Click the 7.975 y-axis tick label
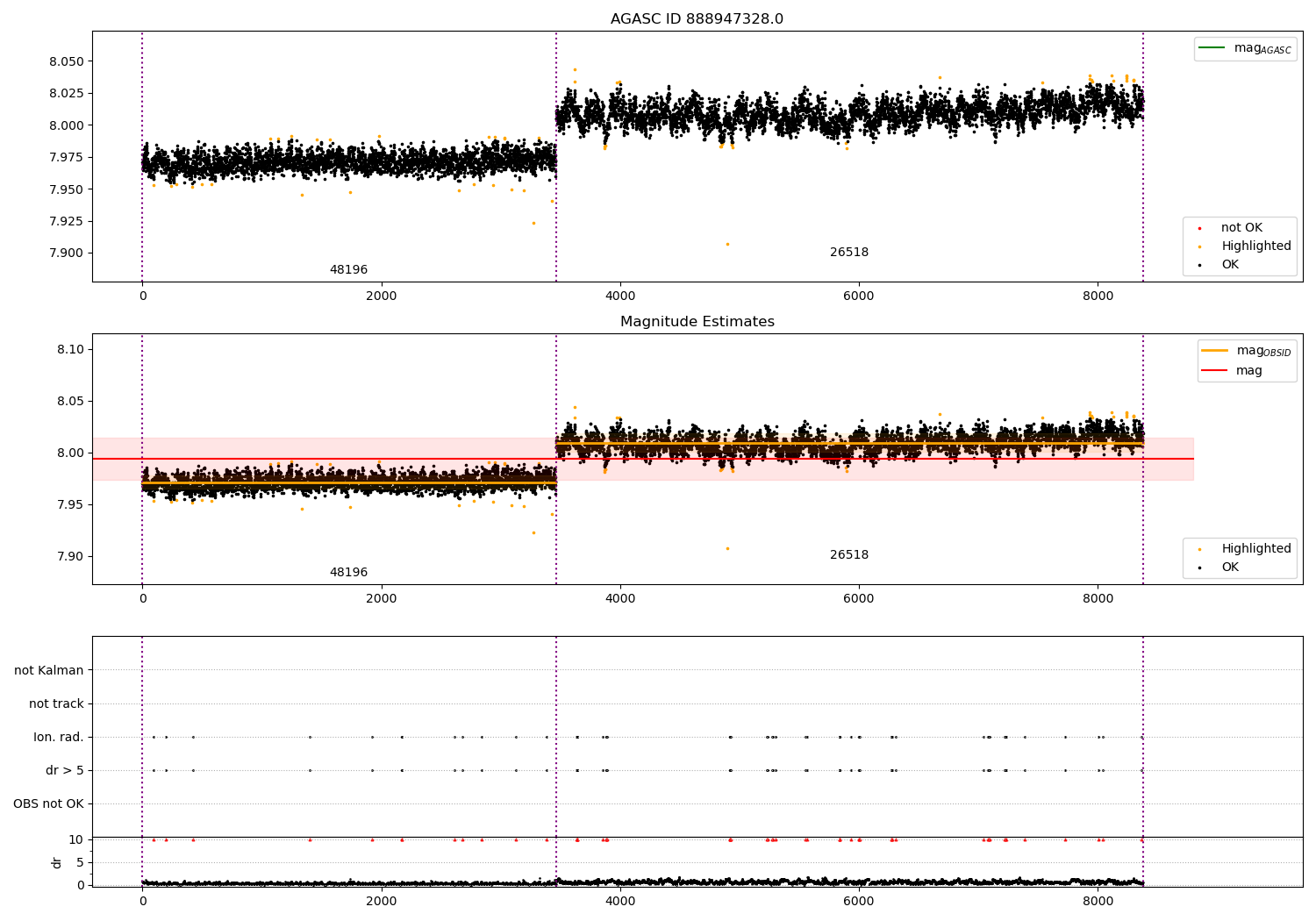The width and height of the screenshot is (1316, 921). (67, 158)
